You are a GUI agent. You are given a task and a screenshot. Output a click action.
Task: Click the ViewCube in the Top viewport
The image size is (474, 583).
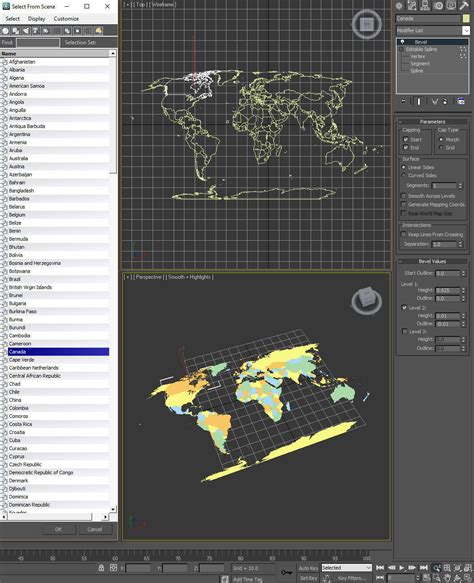(367, 25)
